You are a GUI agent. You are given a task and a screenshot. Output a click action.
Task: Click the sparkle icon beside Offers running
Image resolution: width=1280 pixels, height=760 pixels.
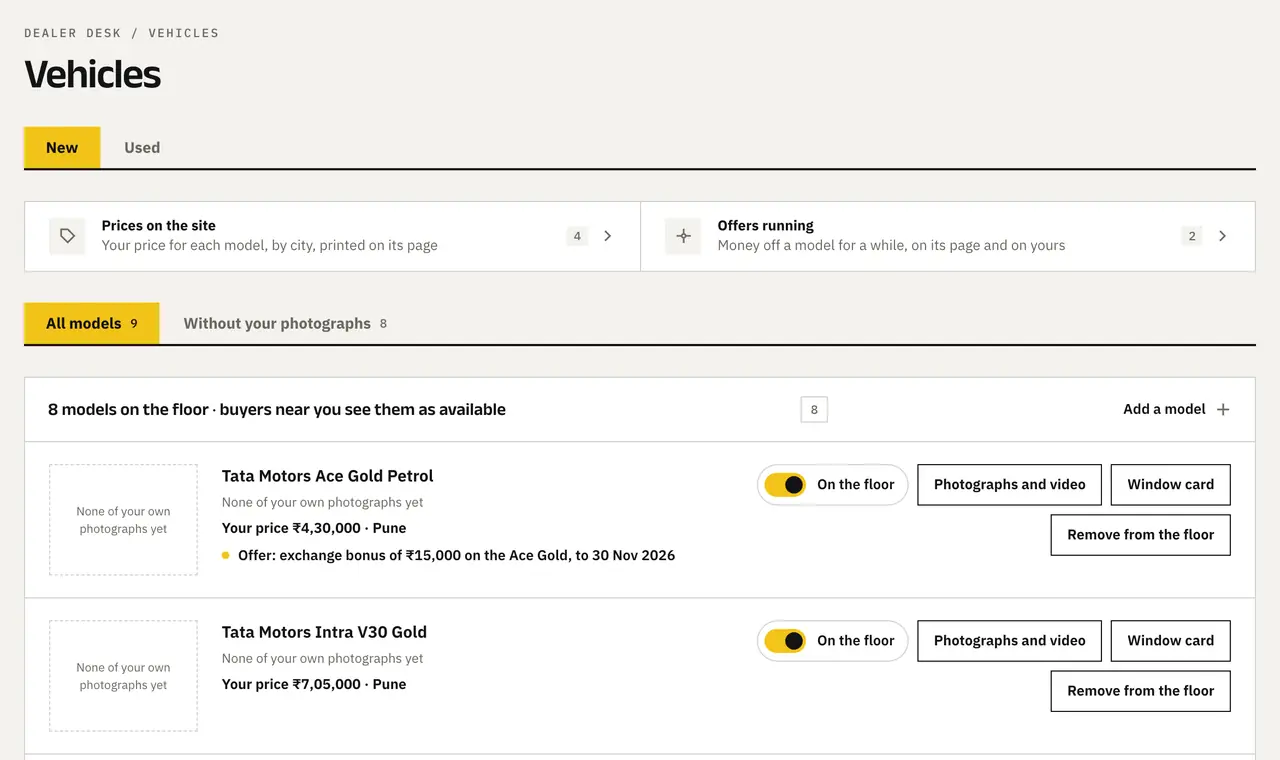pos(683,236)
